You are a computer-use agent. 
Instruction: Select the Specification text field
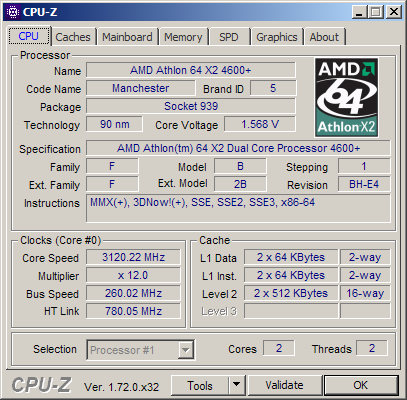tap(238, 148)
